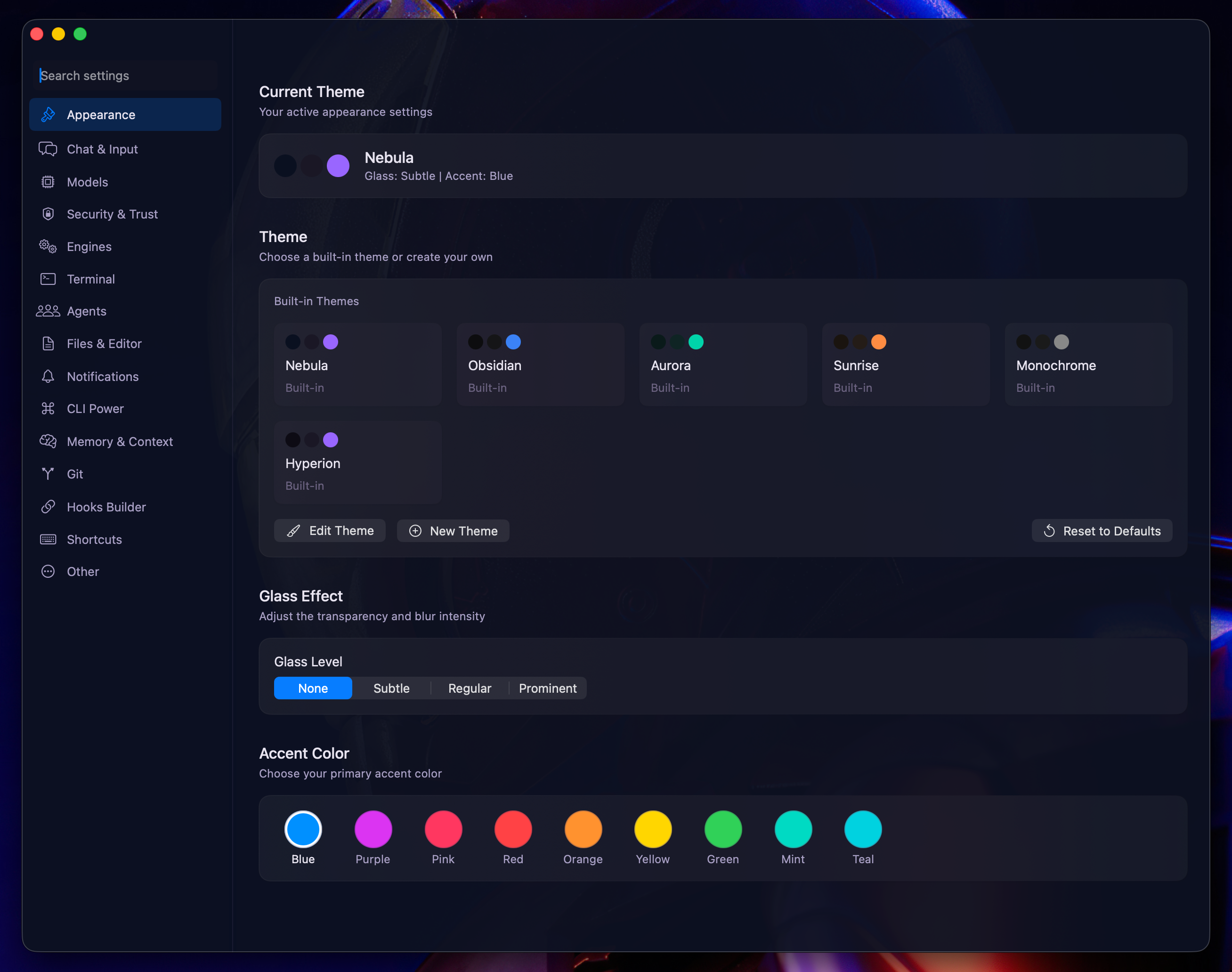Screen dimensions: 1232x972
Task: Set Glass Level to Subtle
Action: (x=391, y=688)
